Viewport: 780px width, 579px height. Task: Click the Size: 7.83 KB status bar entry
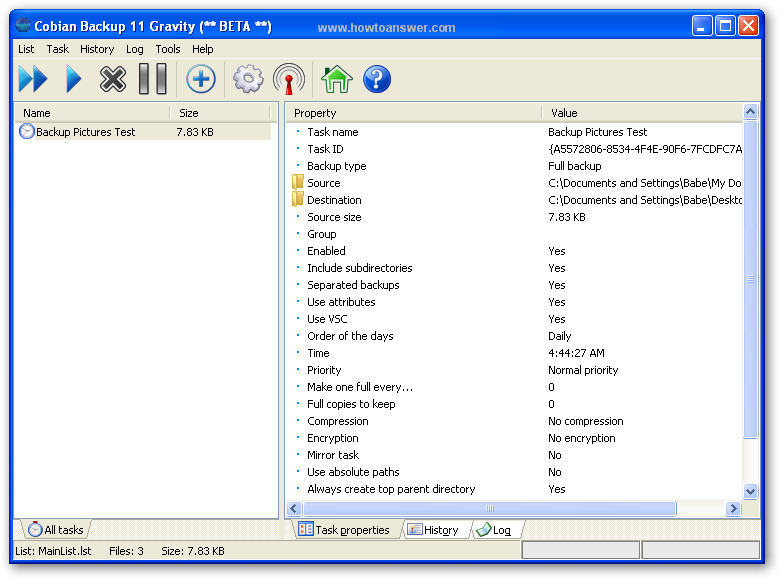click(193, 551)
